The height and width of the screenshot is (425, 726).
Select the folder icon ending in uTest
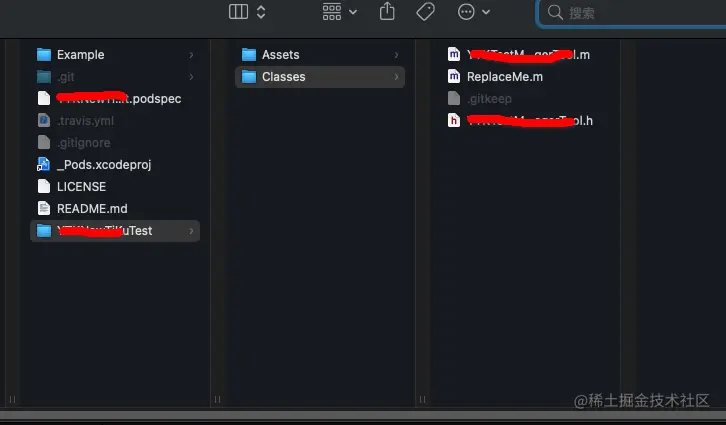pyautogui.click(x=44, y=231)
